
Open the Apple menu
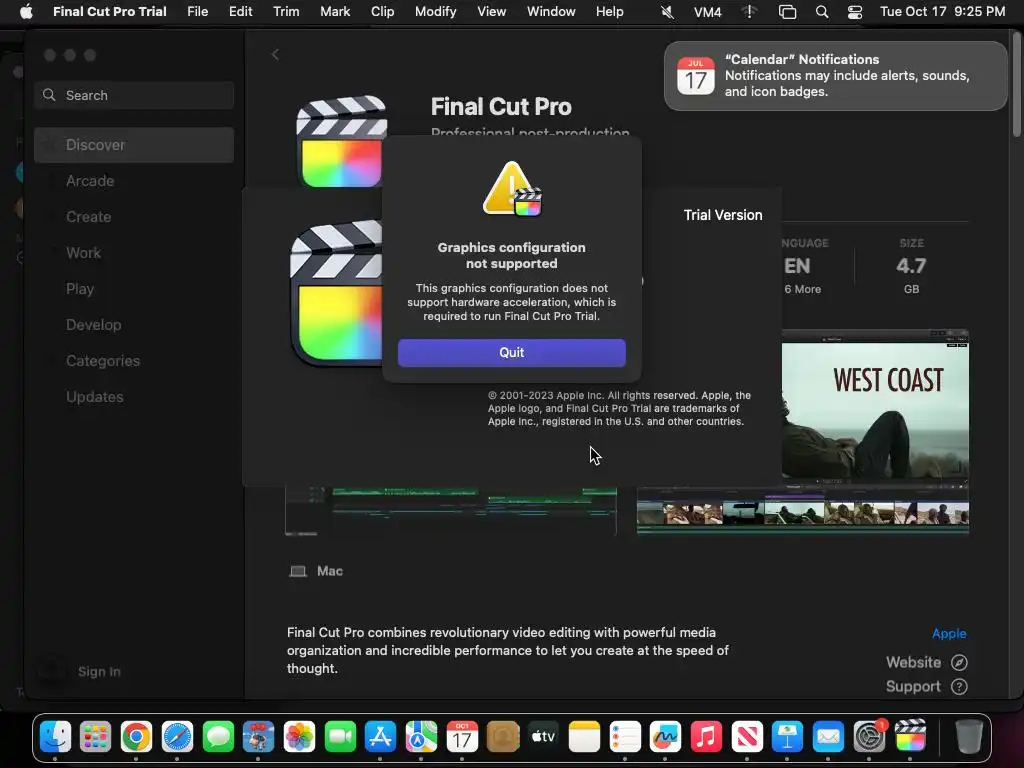coord(26,12)
